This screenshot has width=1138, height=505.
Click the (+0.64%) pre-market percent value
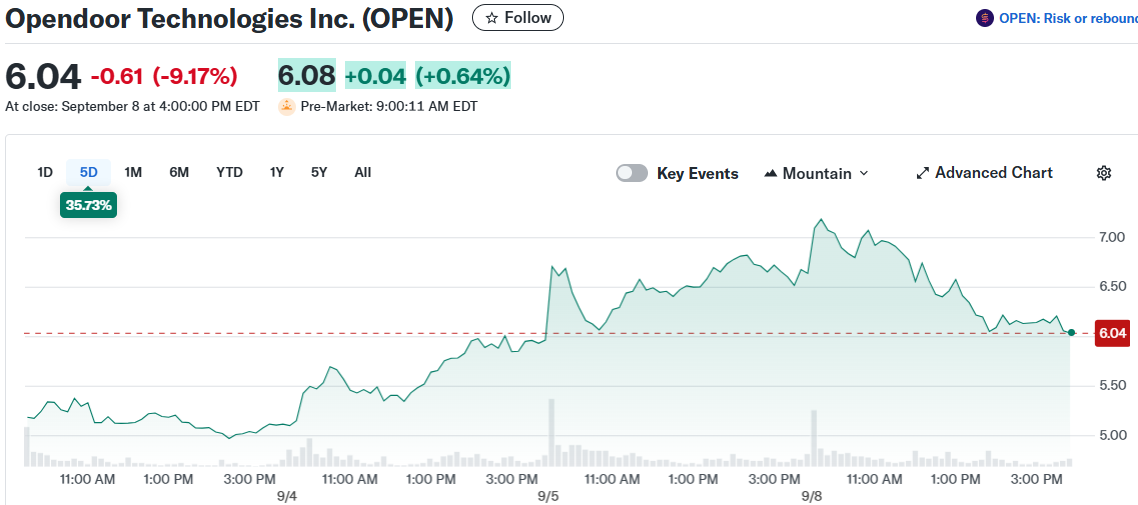point(463,75)
